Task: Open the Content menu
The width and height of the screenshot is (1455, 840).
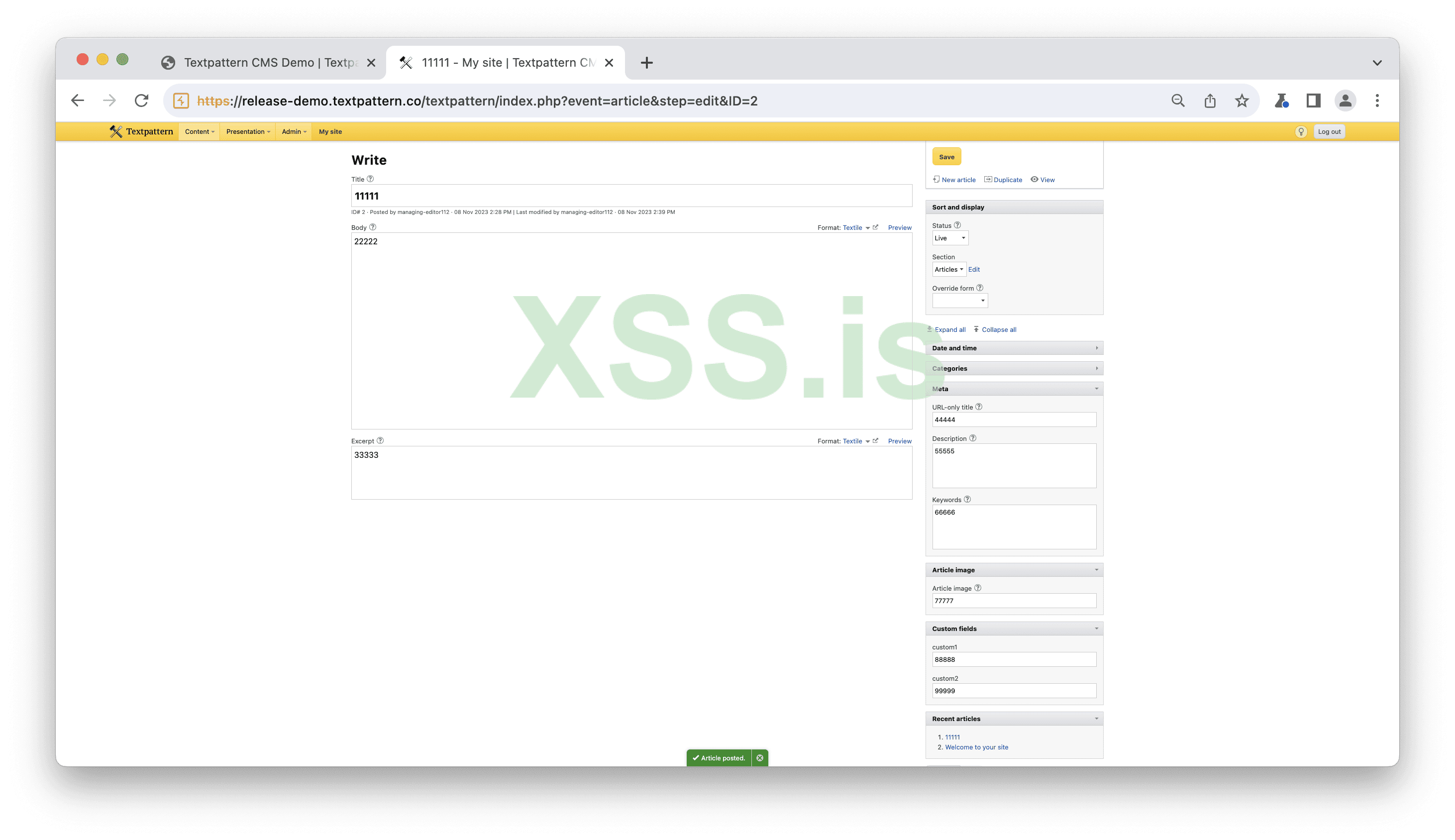Action: point(199,131)
